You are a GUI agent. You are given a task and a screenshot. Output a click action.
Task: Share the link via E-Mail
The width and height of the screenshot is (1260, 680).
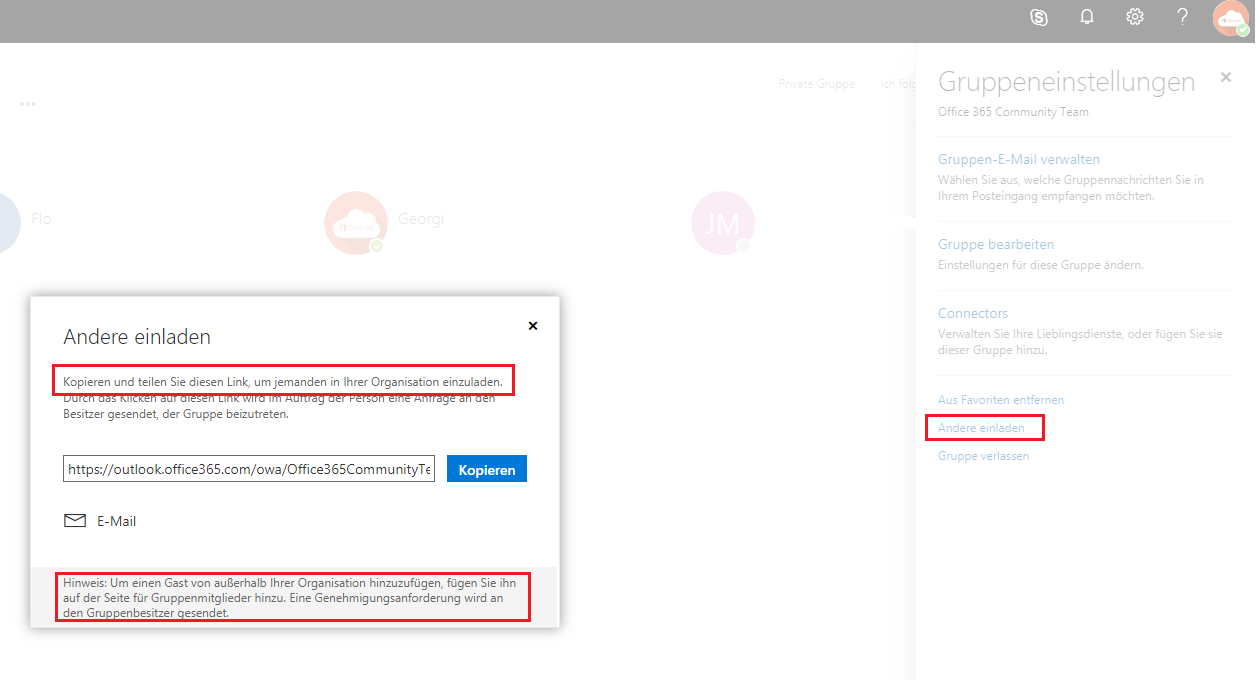116,521
